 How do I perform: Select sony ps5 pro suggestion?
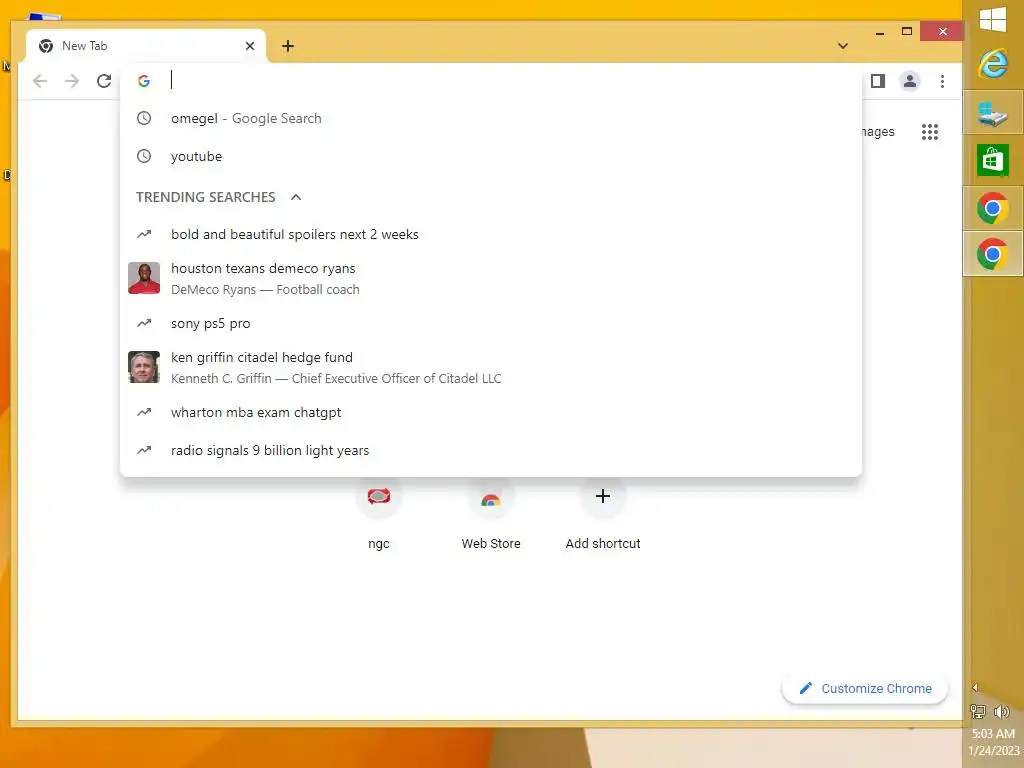[x=490, y=323]
